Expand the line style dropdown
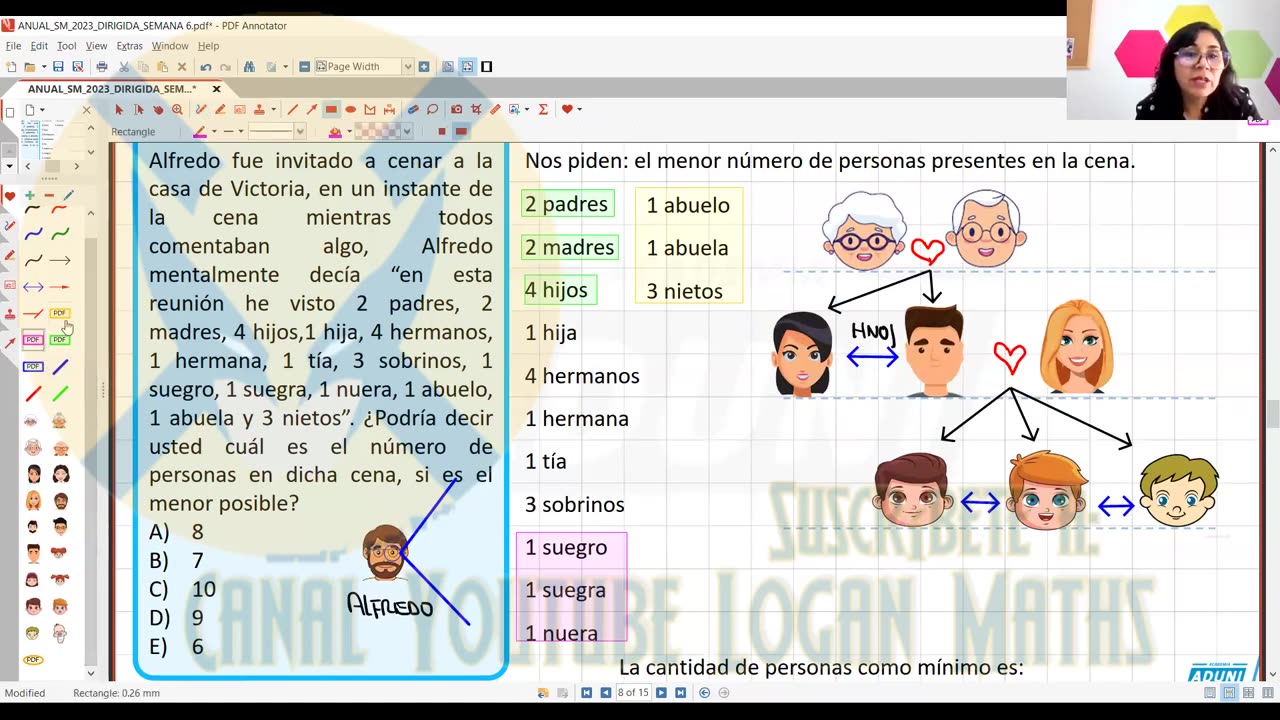The width and height of the screenshot is (1280, 720). (300, 131)
